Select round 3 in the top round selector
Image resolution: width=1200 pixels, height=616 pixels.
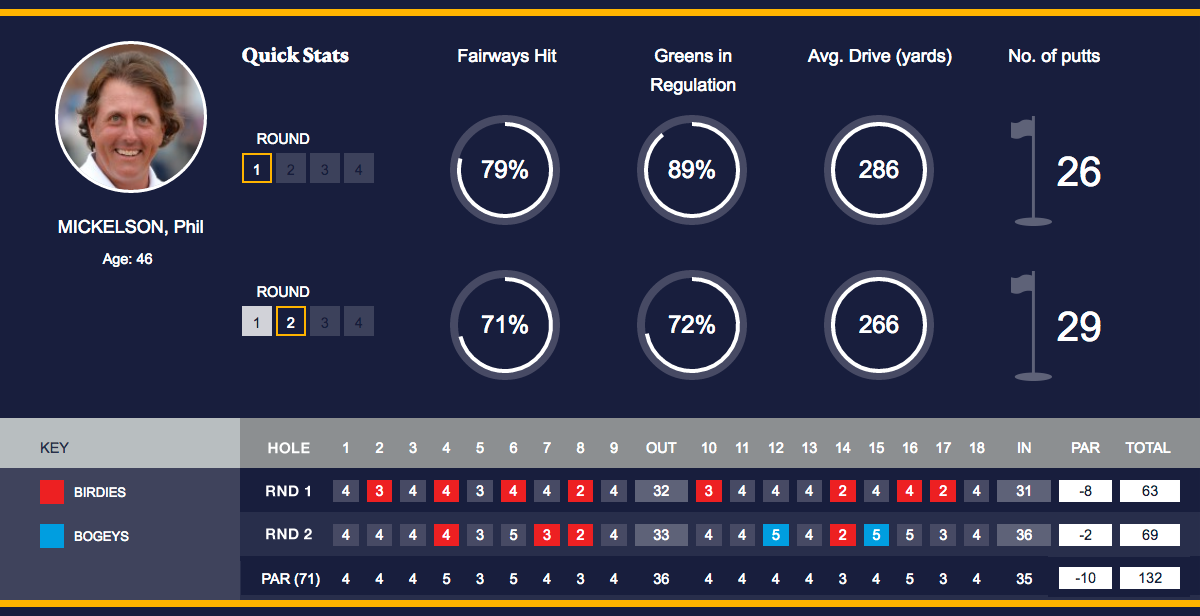324,169
